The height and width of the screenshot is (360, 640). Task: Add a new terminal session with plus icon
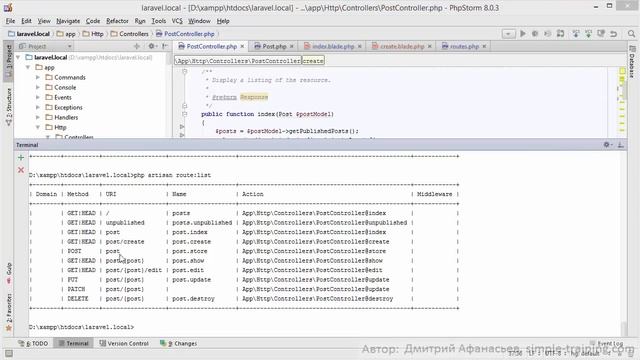[21, 158]
